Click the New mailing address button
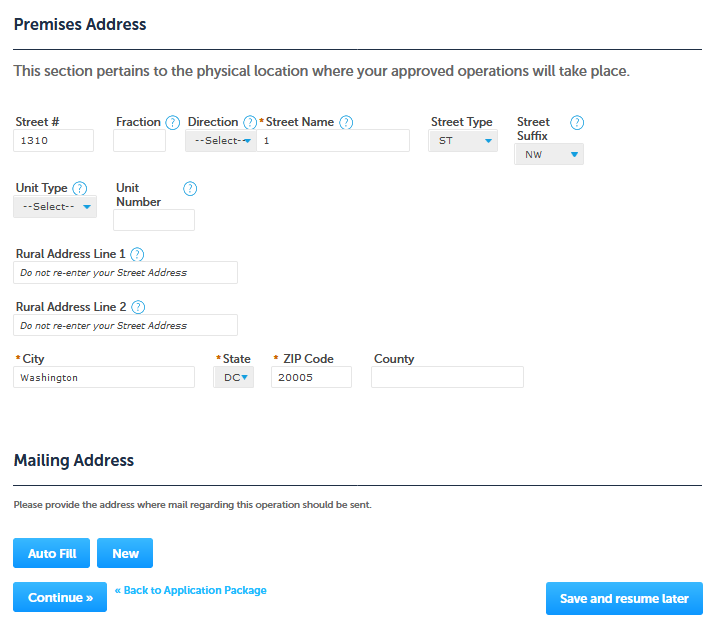 point(125,553)
